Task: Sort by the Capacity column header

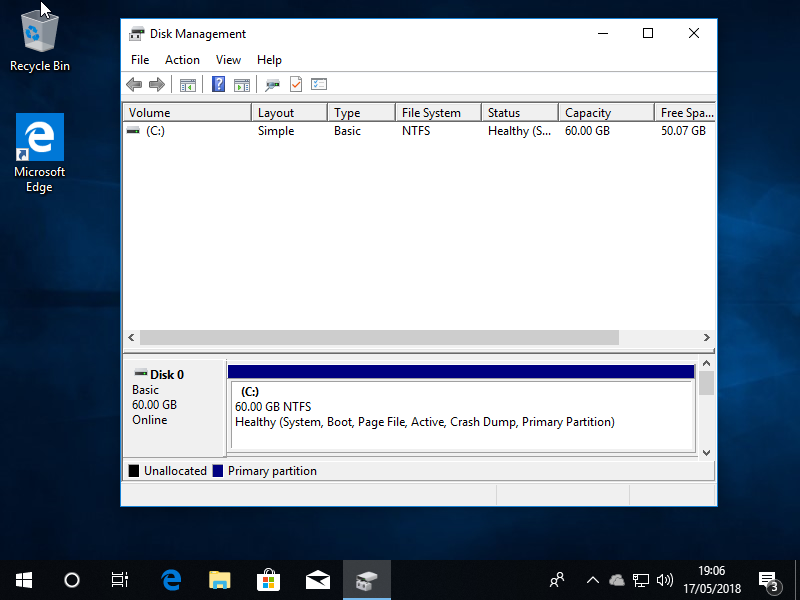Action: click(607, 112)
